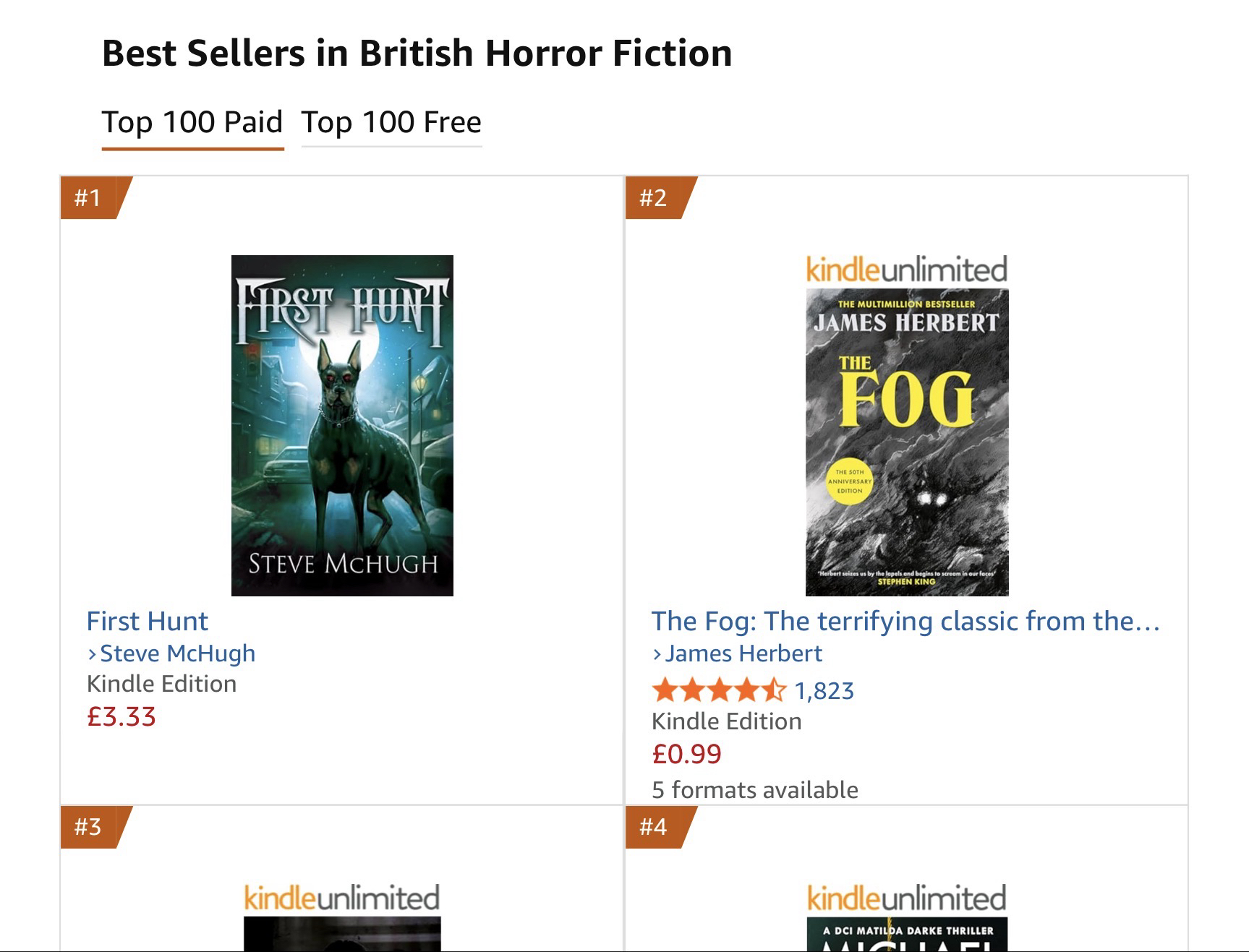Open the Top 100 Free tab
Viewport: 1249px width, 952px height.
(x=391, y=122)
